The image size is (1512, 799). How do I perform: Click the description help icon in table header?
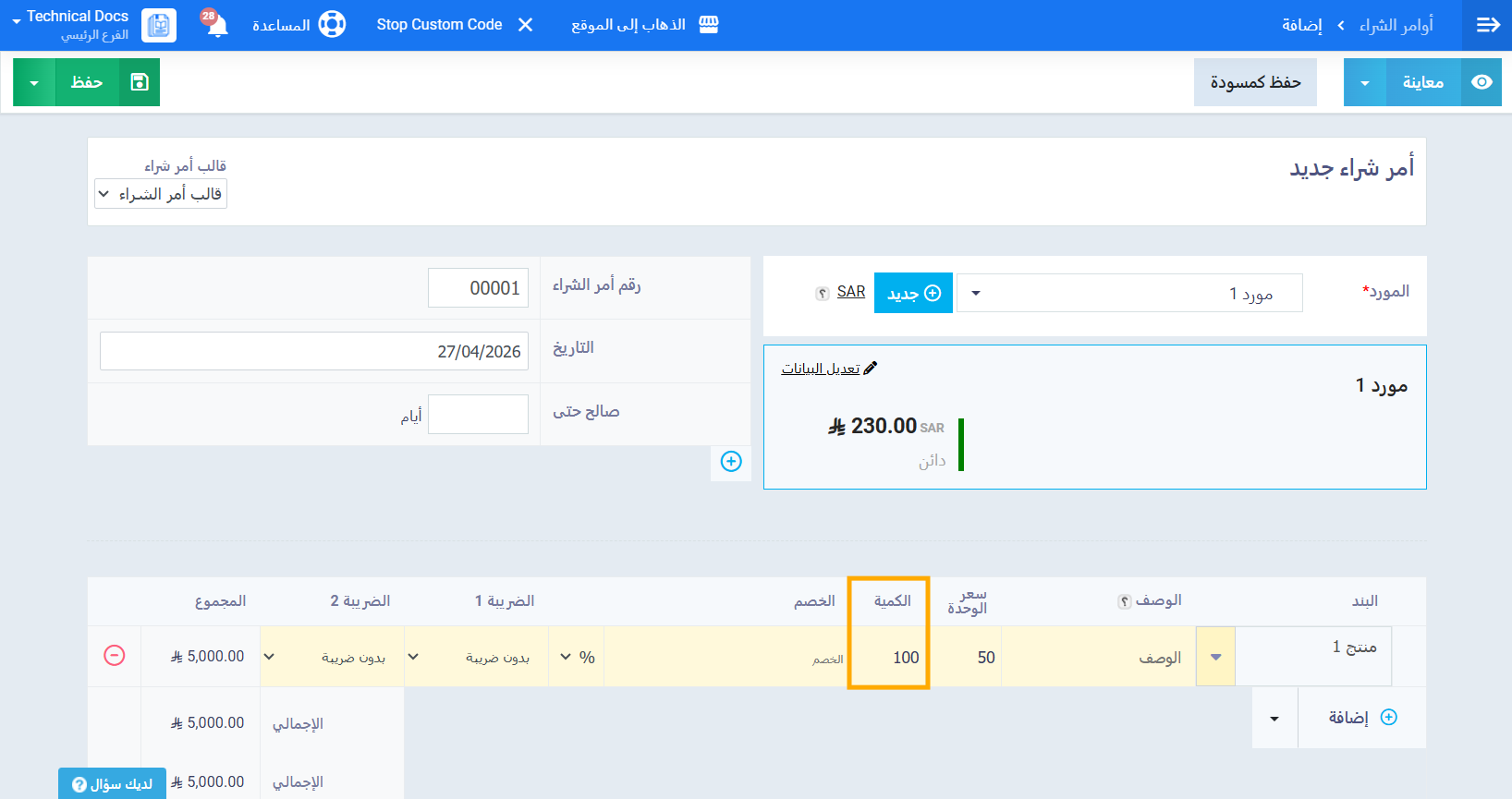pos(1124,602)
